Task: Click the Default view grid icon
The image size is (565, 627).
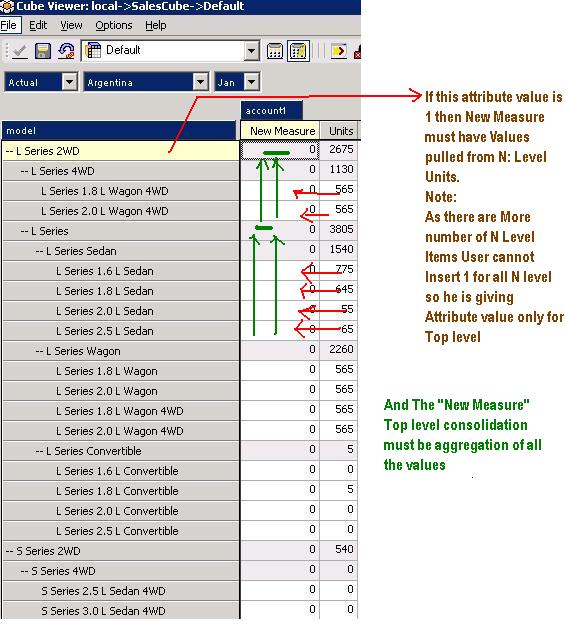Action: (x=94, y=51)
